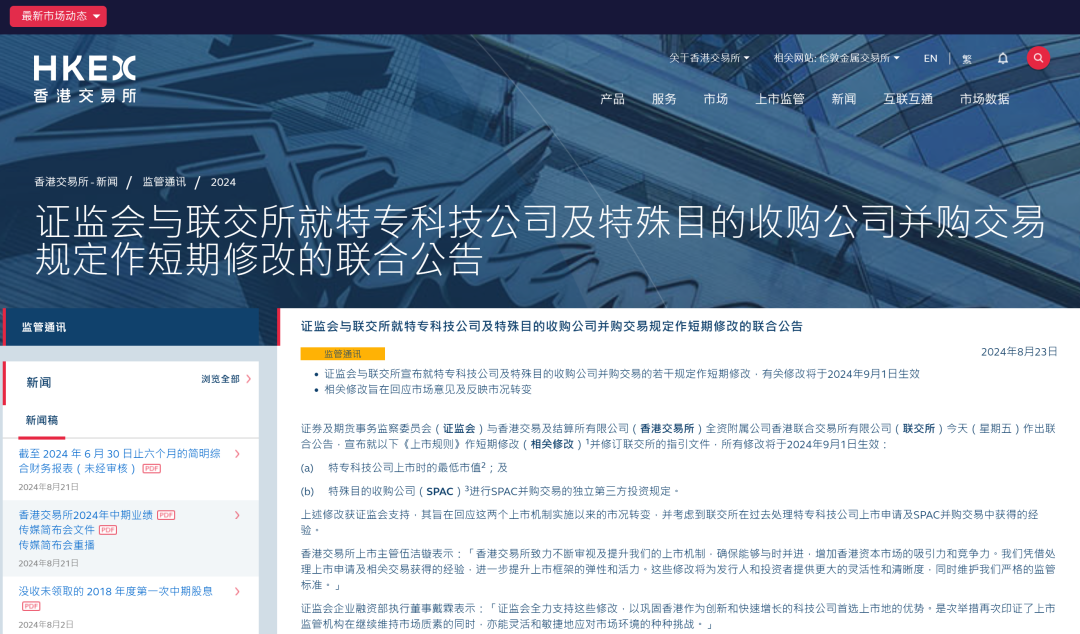This screenshot has width=1080, height=634.
Task: Select the 新闻稿 tab
Action: [x=42, y=420]
